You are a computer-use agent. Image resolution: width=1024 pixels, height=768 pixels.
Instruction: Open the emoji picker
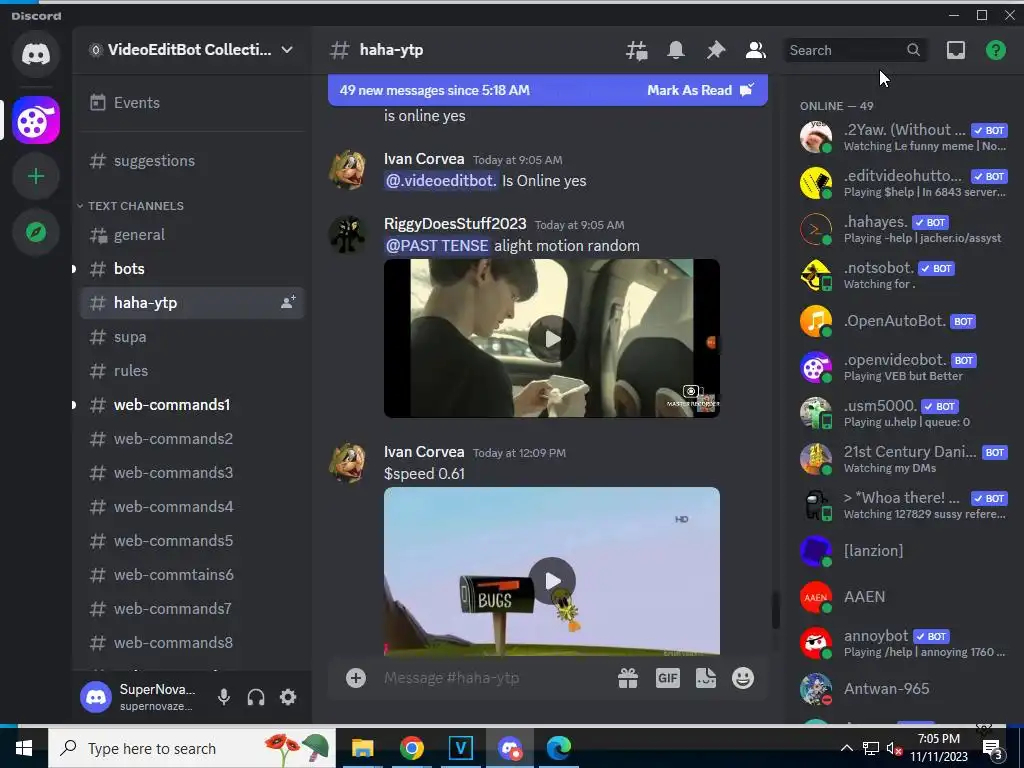(x=743, y=678)
